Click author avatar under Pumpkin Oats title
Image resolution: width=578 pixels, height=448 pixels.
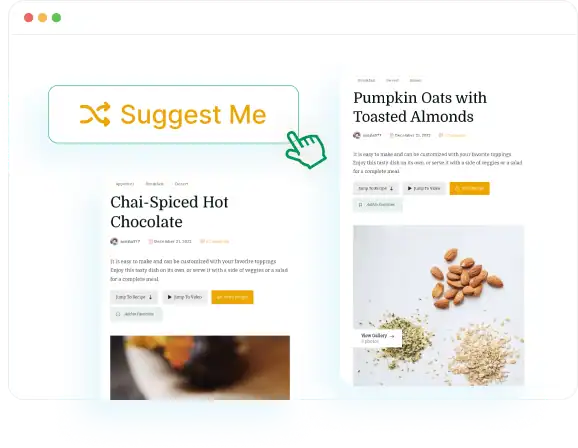click(356, 135)
